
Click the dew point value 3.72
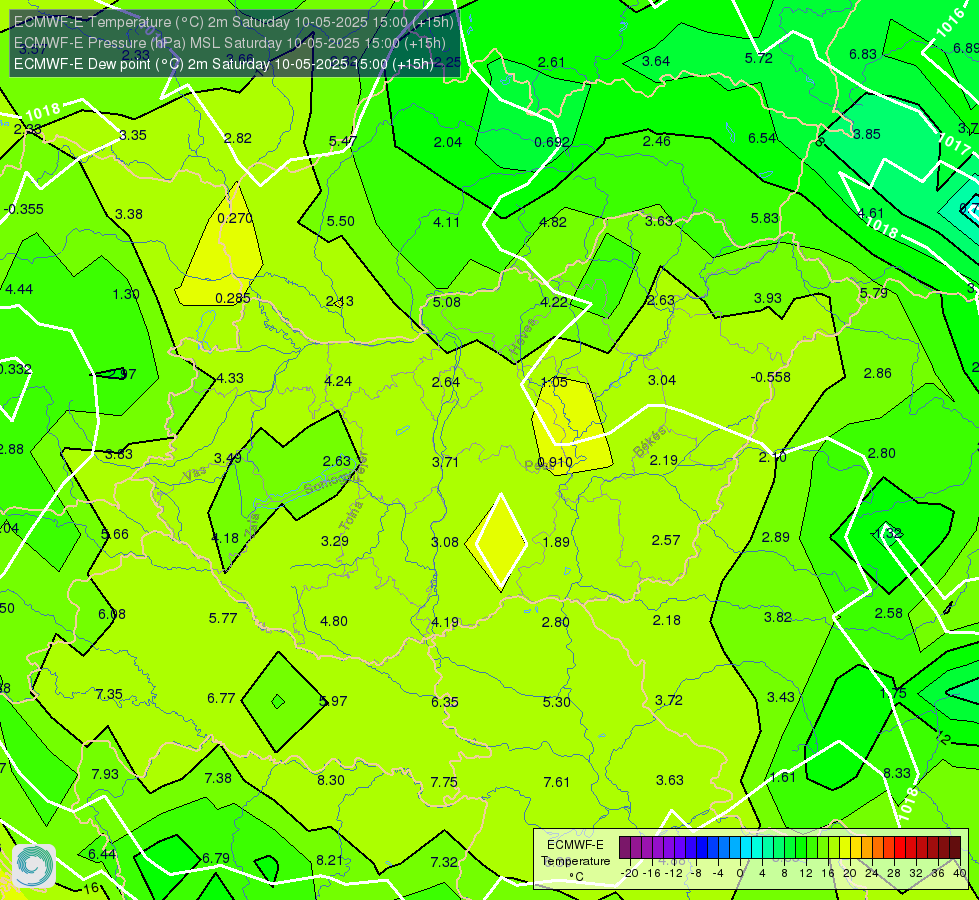pos(669,700)
